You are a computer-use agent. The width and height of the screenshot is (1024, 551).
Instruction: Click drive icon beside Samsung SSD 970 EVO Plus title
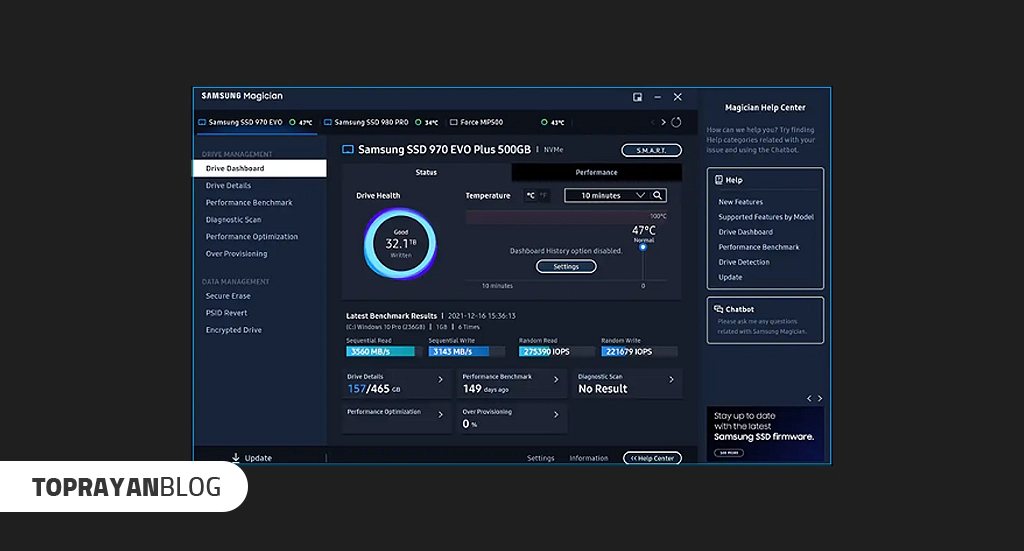(348, 150)
